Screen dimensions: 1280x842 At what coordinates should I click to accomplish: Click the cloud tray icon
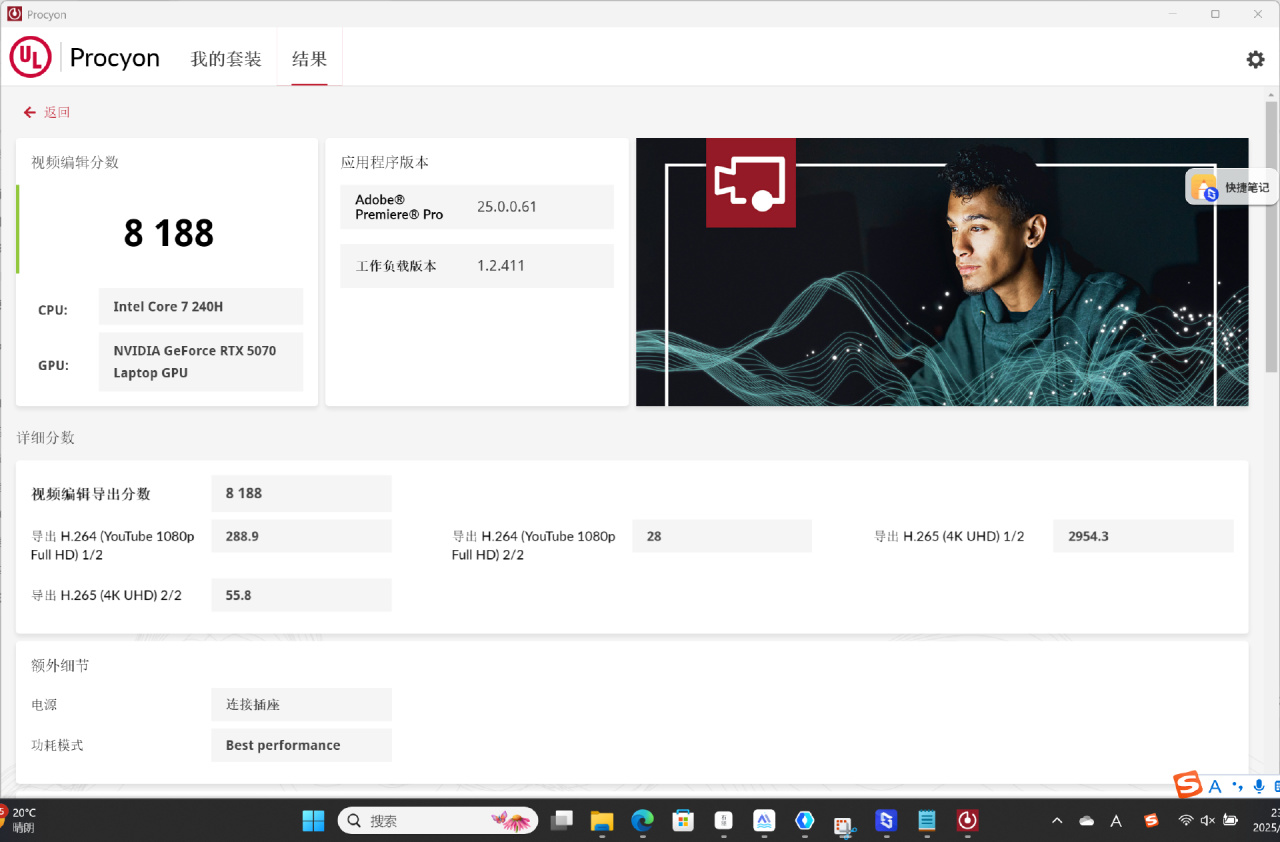(1086, 821)
